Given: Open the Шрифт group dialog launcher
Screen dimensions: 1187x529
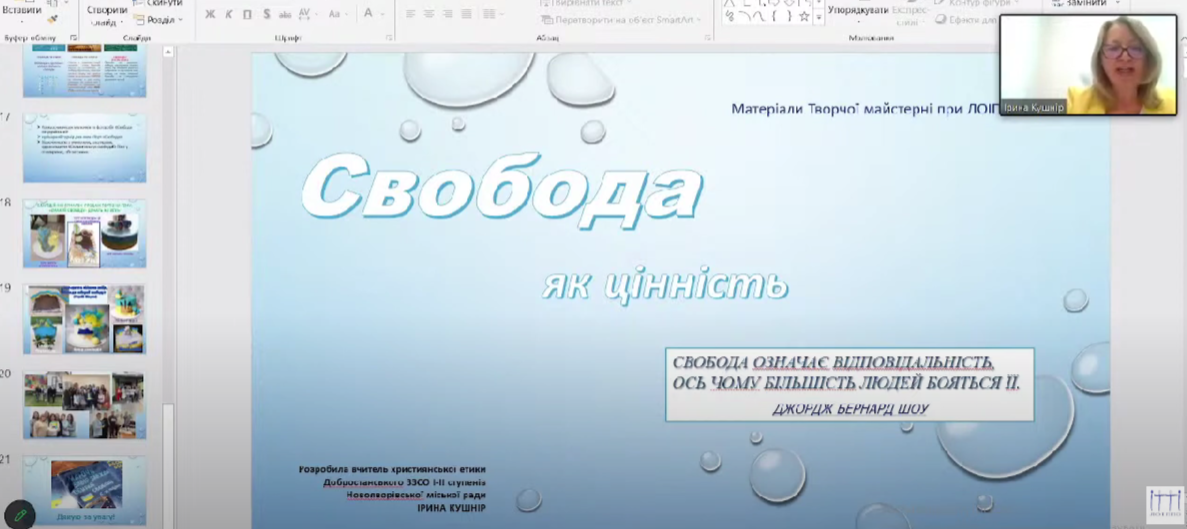Looking at the screenshot, I should [x=389, y=38].
